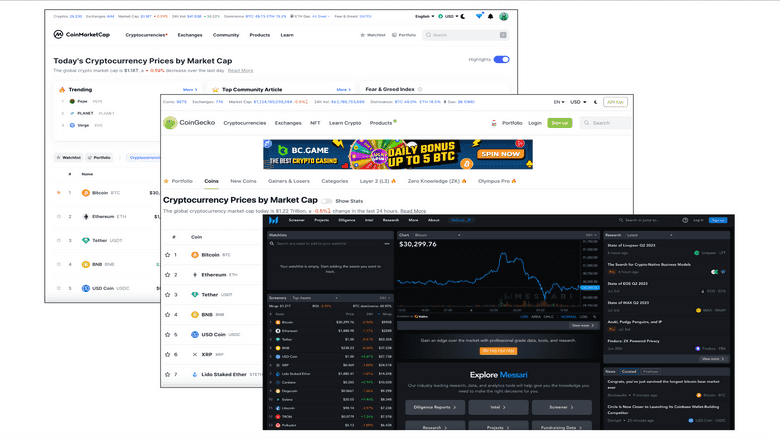Toggle CoinGecko dark mode moon
780x439 pixels.
point(596,102)
